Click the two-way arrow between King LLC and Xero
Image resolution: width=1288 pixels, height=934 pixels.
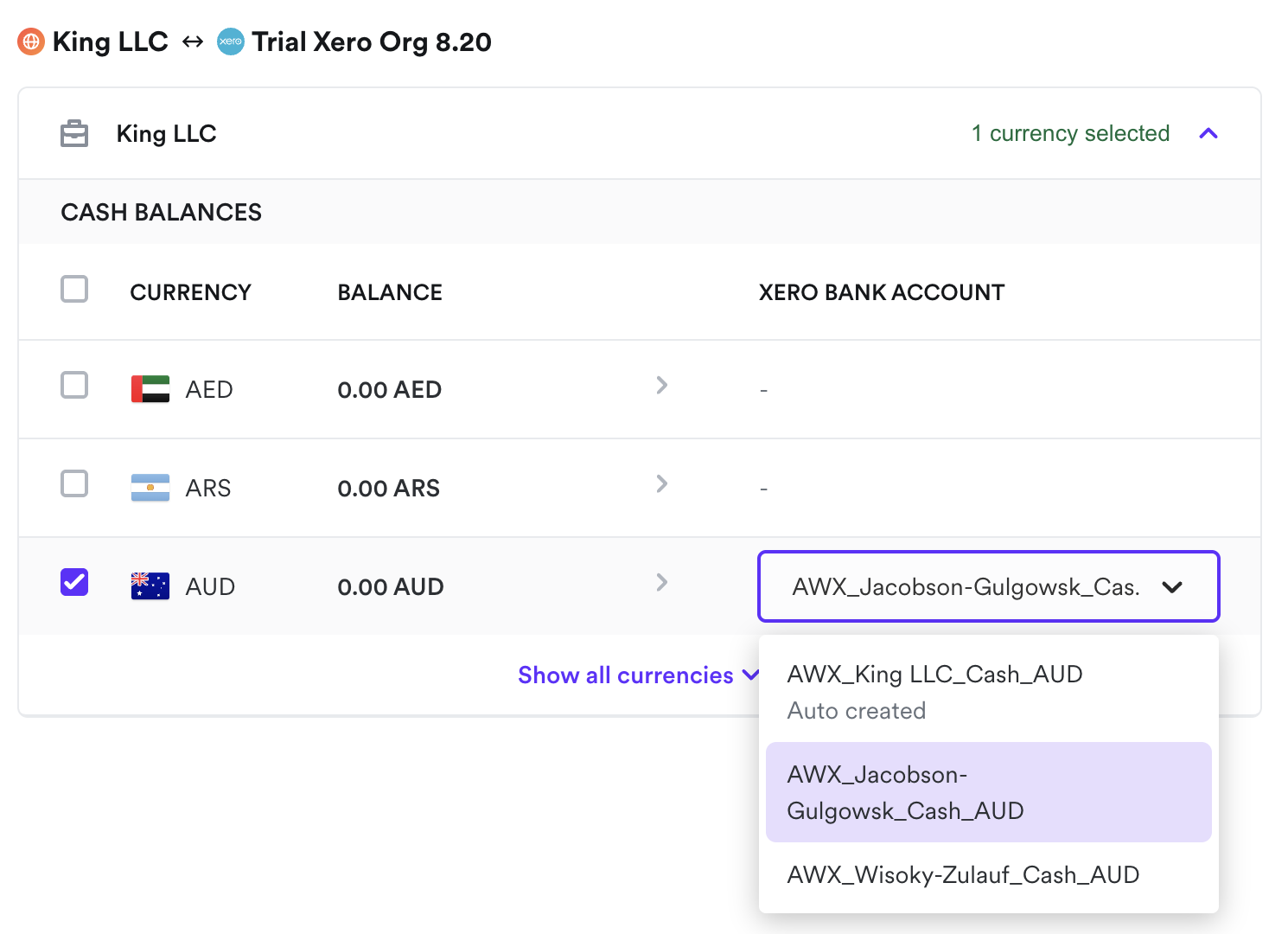click(x=193, y=42)
